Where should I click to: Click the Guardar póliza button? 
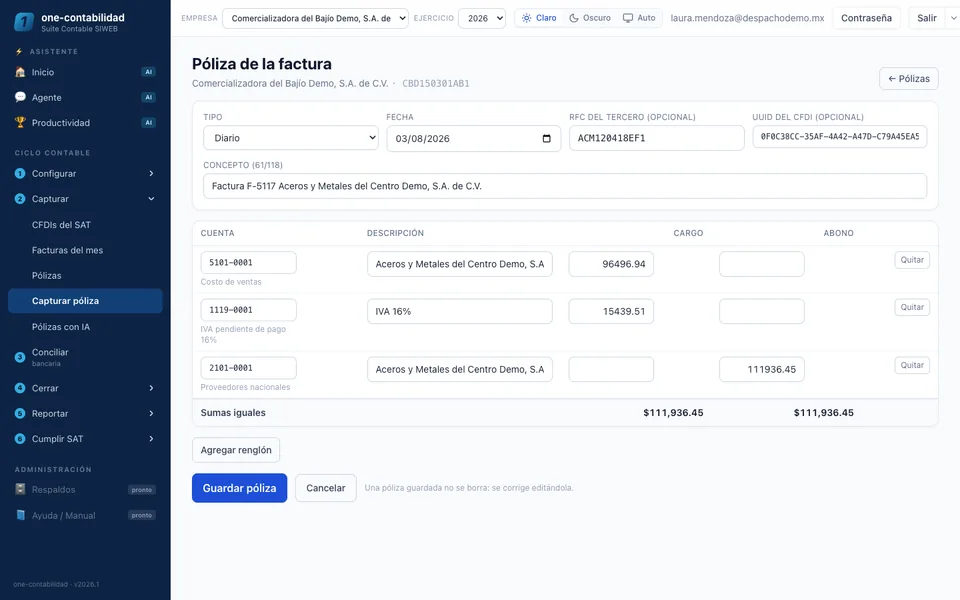tap(239, 488)
